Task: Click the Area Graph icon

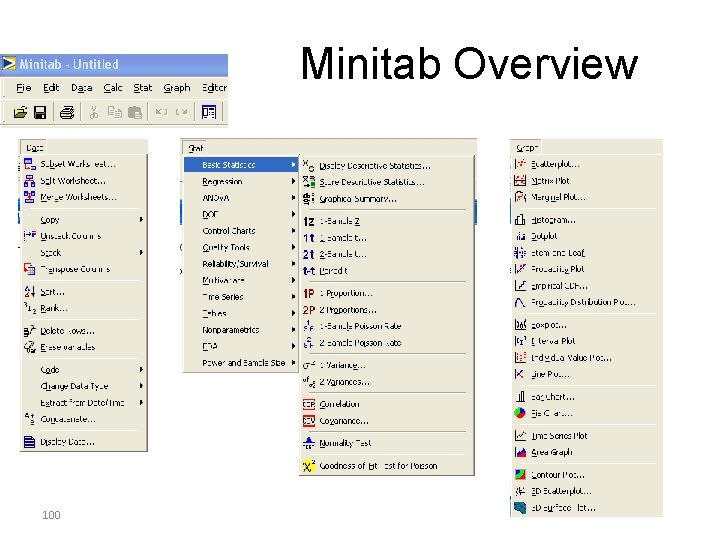Action: 520,452
